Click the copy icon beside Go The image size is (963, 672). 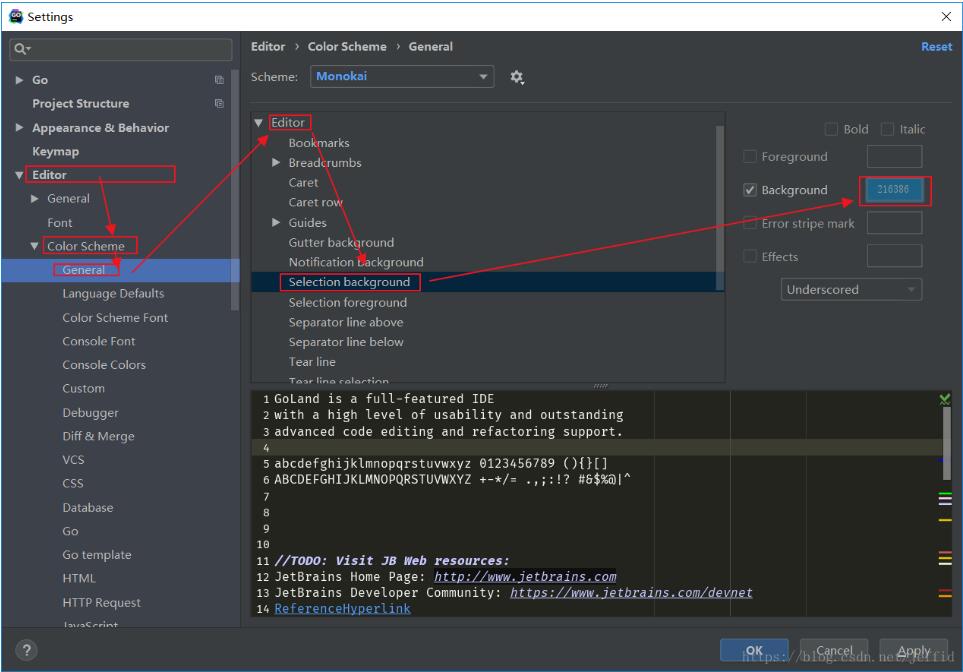(x=219, y=80)
